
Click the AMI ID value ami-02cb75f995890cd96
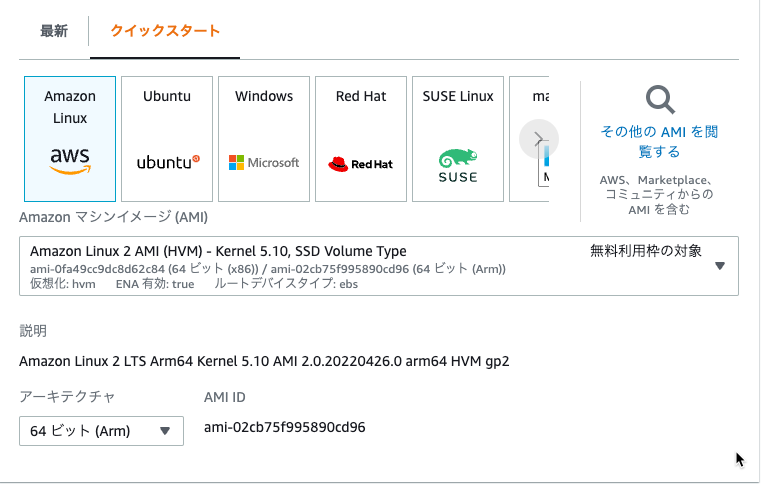[x=285, y=427]
